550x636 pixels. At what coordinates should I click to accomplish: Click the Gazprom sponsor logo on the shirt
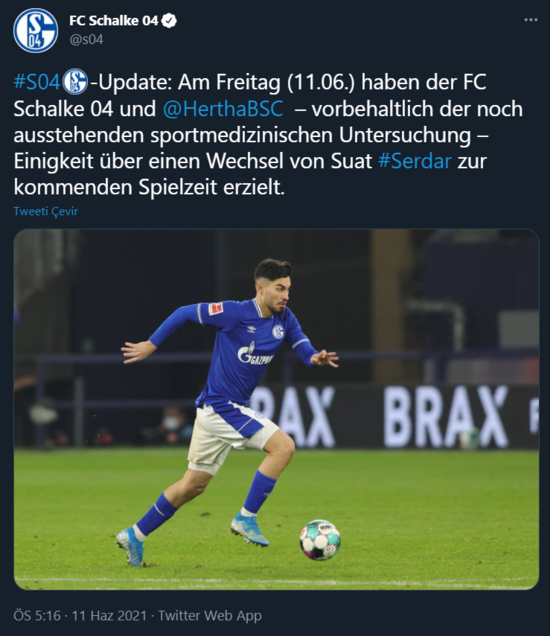[255, 354]
